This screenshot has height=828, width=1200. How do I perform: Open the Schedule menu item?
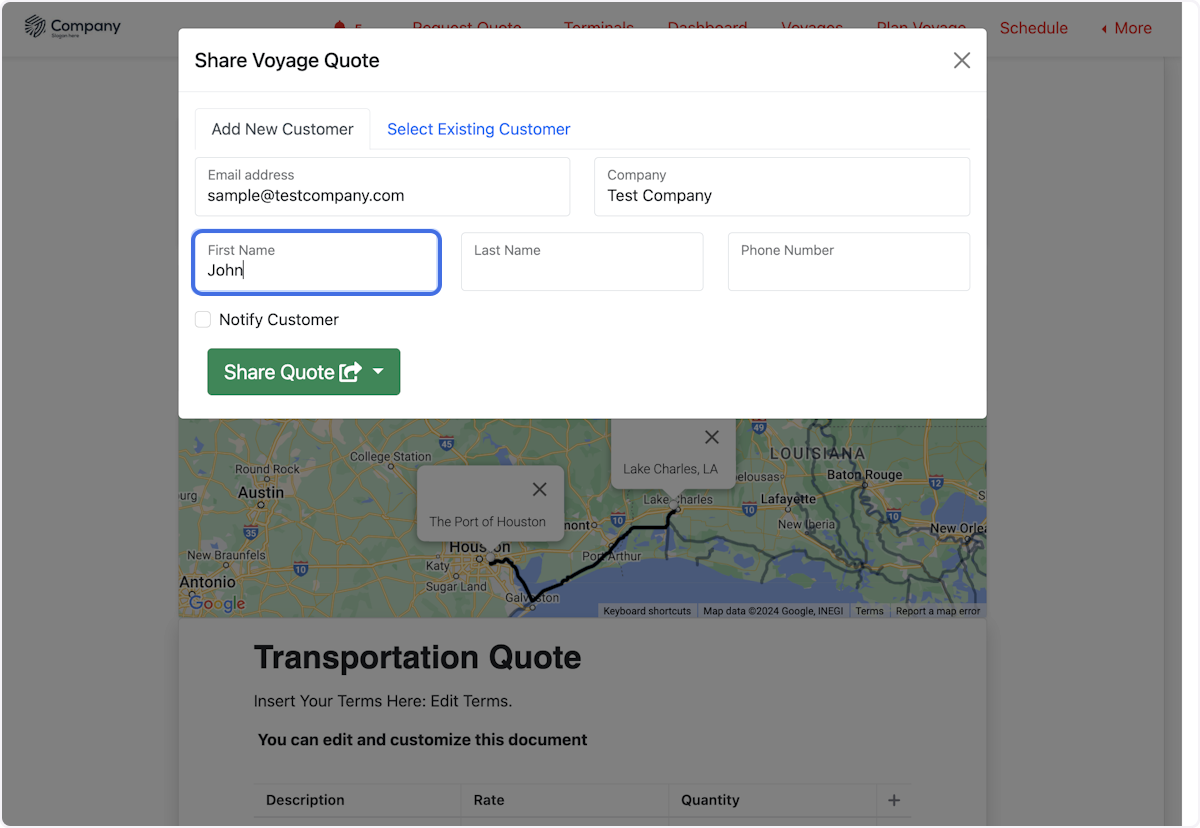(1033, 28)
